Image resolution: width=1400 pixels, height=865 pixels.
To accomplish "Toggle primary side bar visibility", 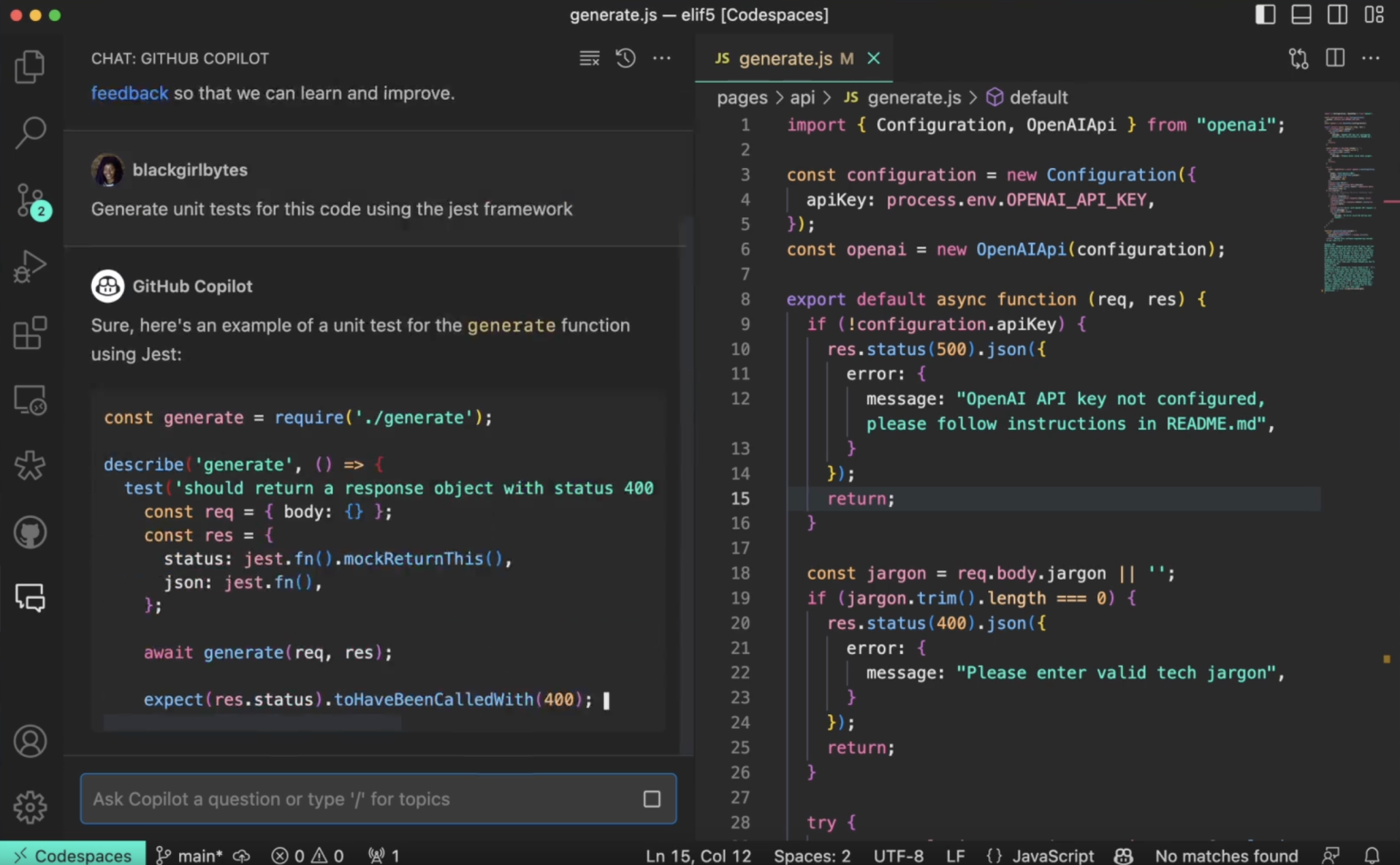I will pos(1265,15).
